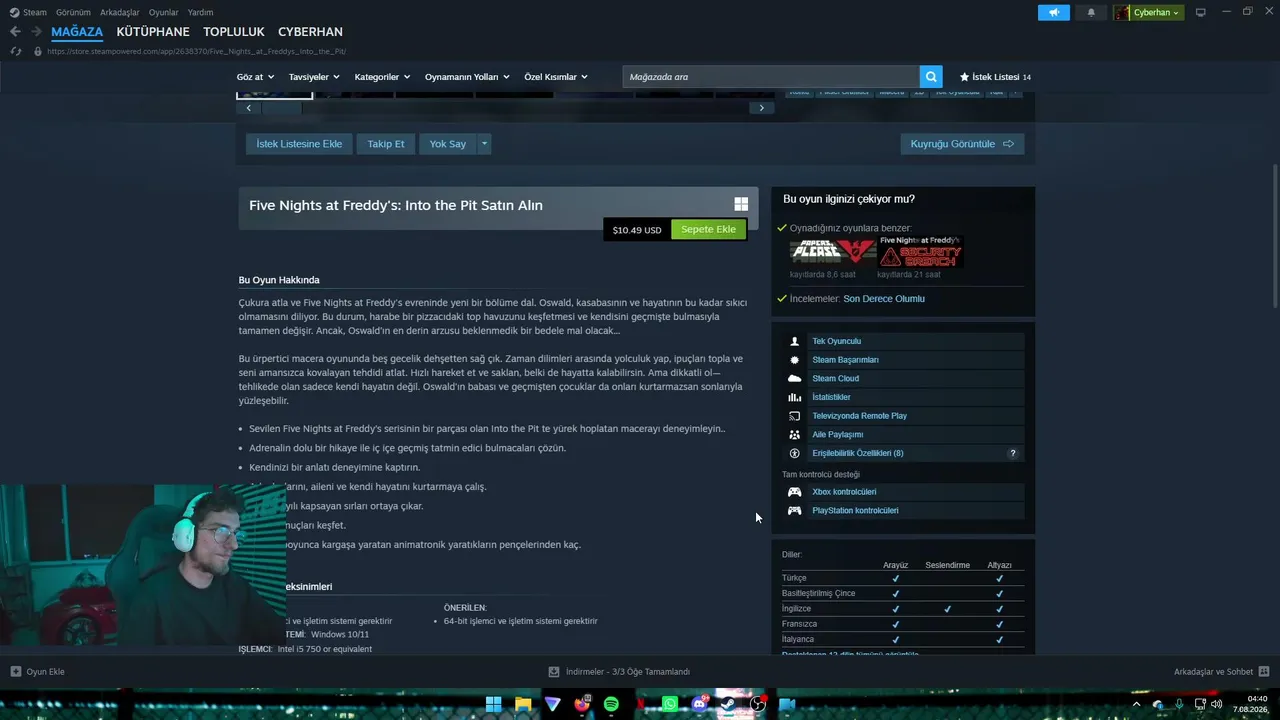The image size is (1280, 720).
Task: Open the Cyberhan account dropdown
Action: tap(1148, 12)
